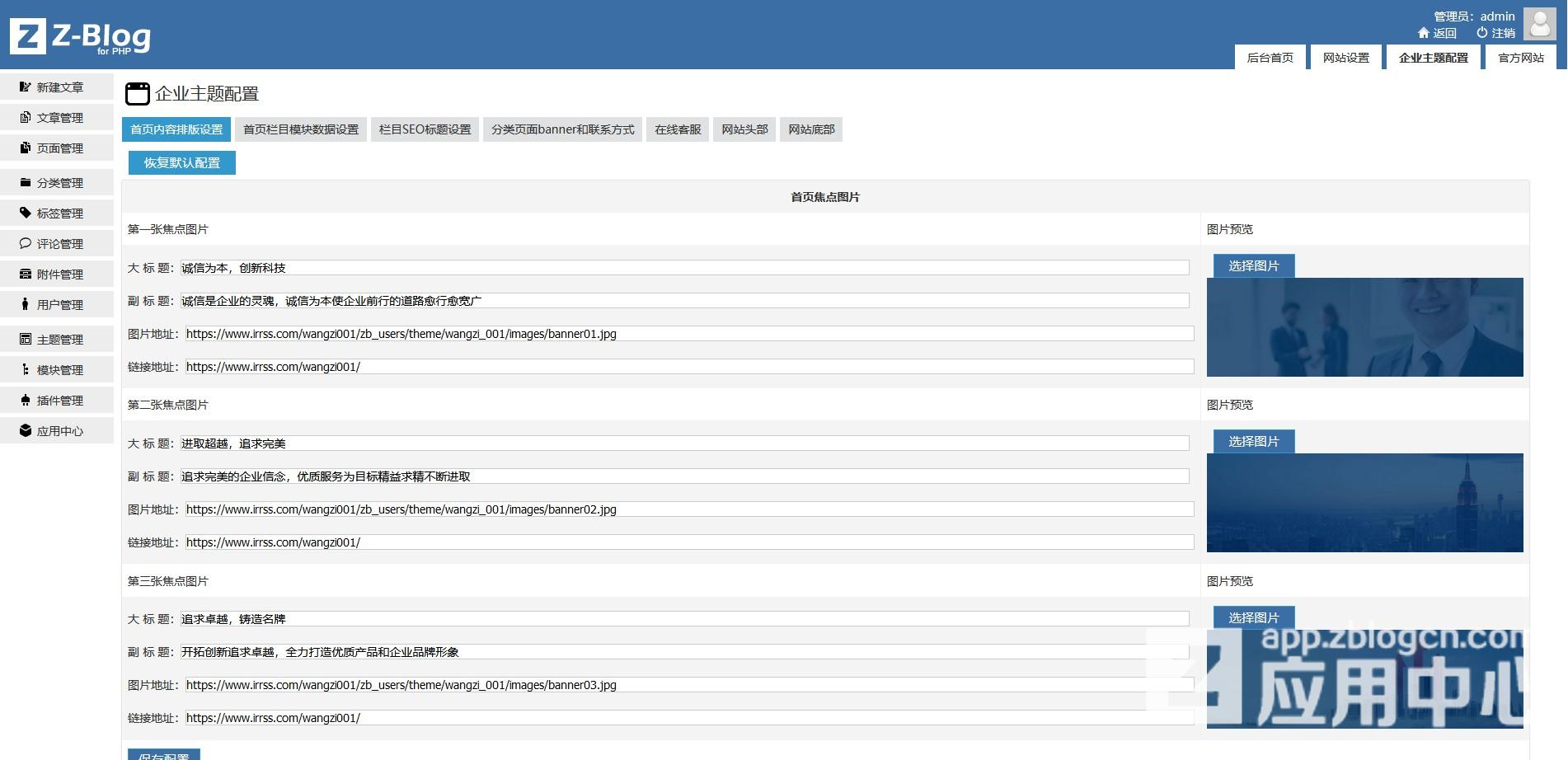The width and height of the screenshot is (1568, 760).
Task: Click the first banner preview with businessman
Action: 1364,327
